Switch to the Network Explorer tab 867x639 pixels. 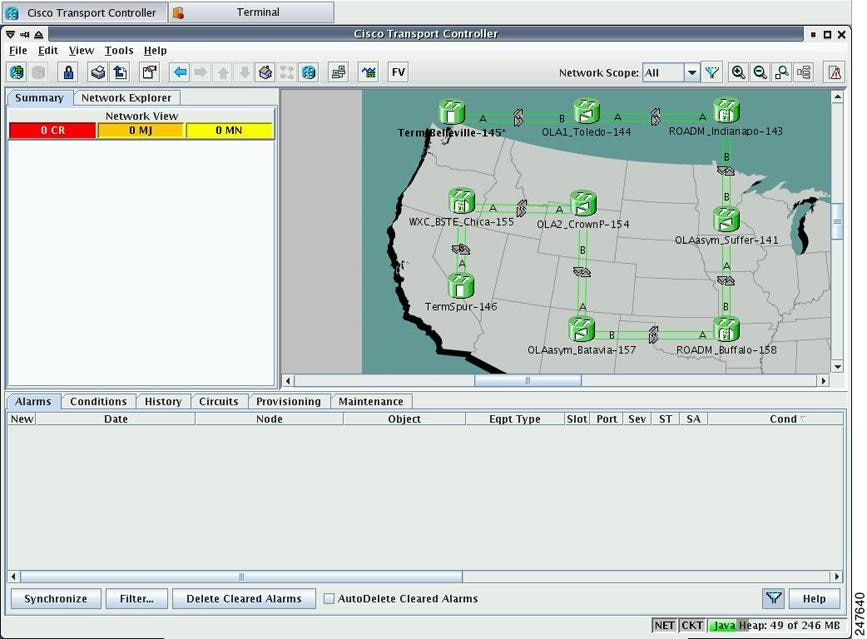tap(126, 98)
